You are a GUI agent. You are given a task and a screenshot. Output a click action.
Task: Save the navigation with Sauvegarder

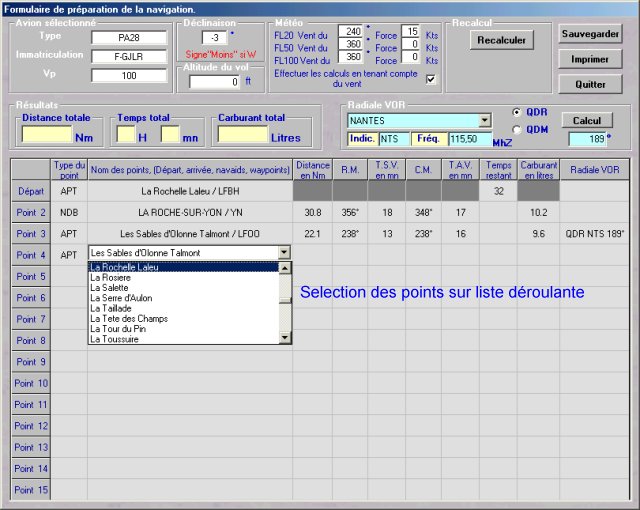click(x=590, y=34)
